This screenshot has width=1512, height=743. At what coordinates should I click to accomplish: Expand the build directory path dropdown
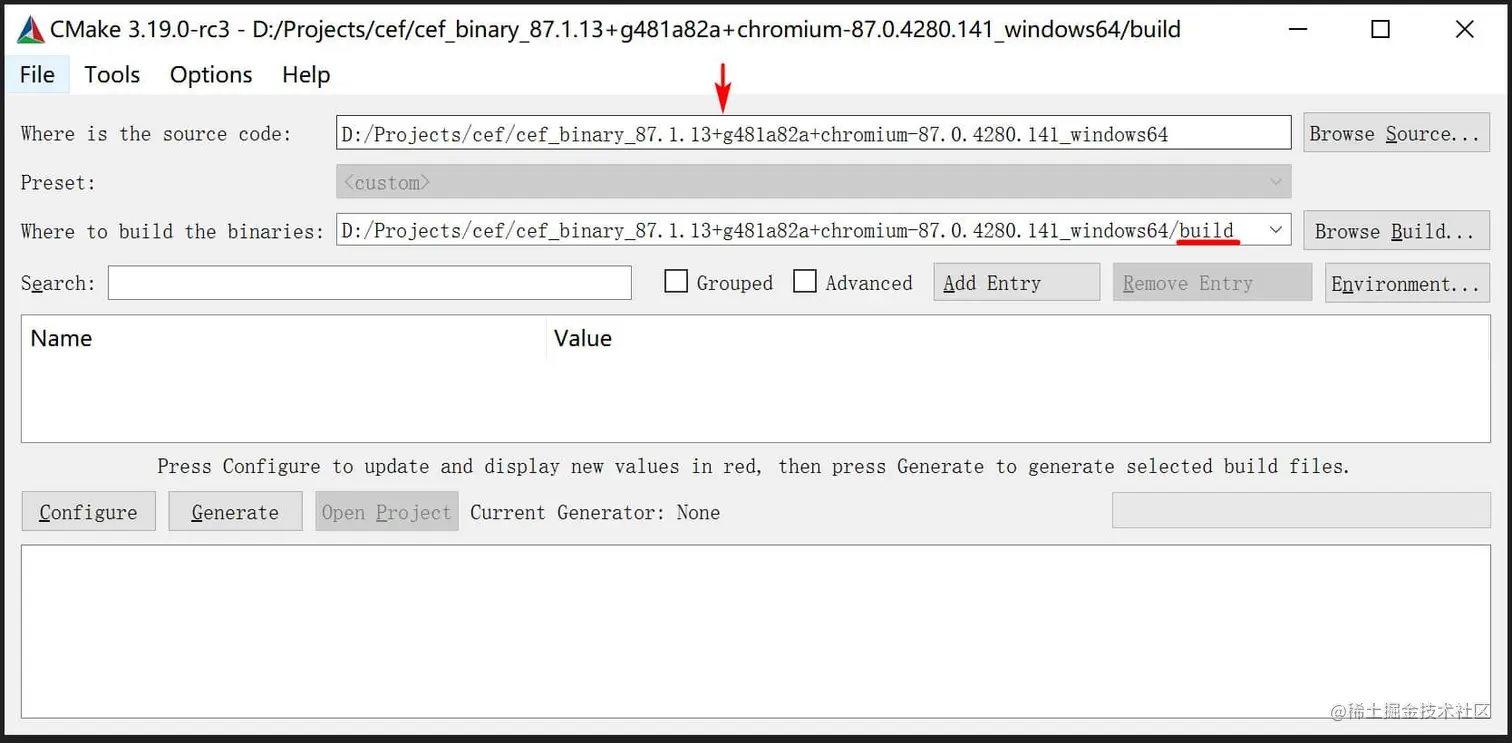tap(1277, 230)
